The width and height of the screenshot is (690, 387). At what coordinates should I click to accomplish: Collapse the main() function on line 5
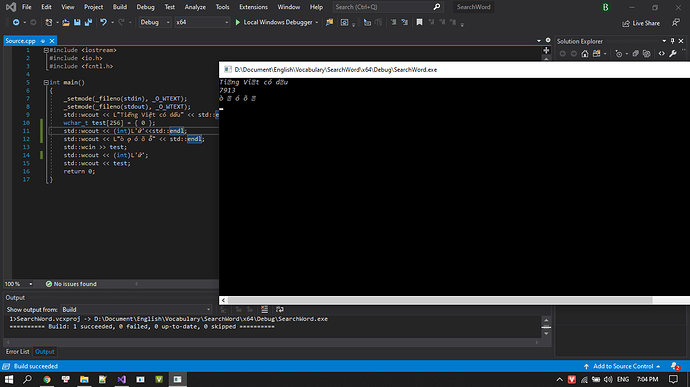(46, 82)
